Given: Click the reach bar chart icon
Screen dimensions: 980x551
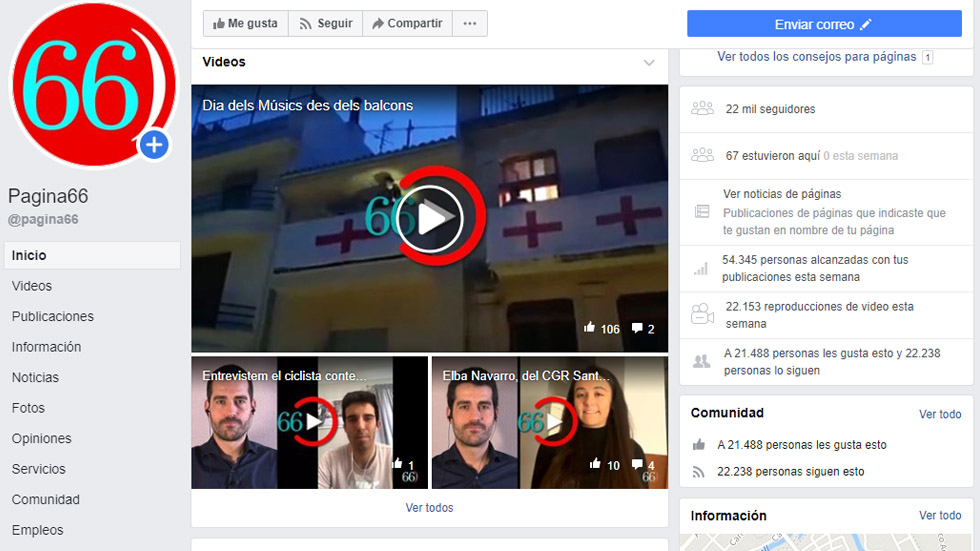Looking at the screenshot, I should (702, 268).
